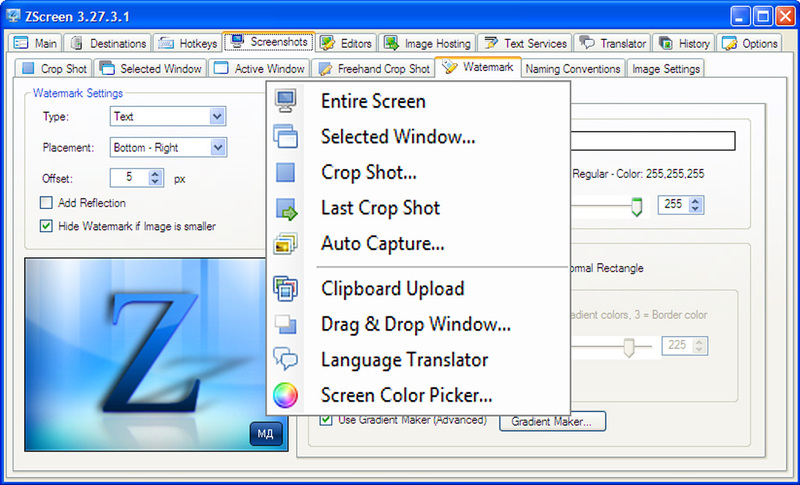Switch to the Editors tab
The height and width of the screenshot is (485, 800).
346,43
